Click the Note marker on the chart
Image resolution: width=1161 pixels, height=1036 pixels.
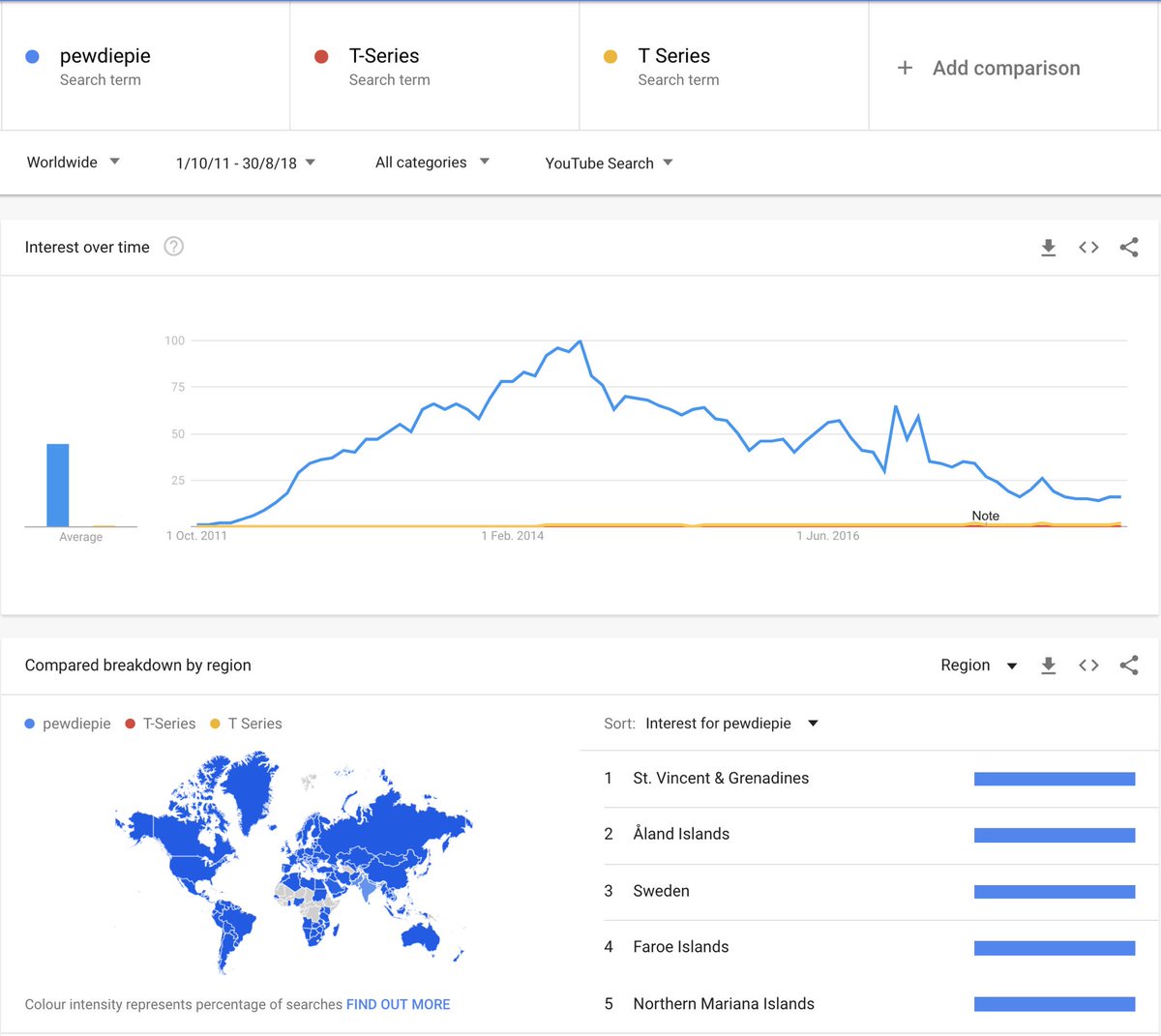(985, 516)
